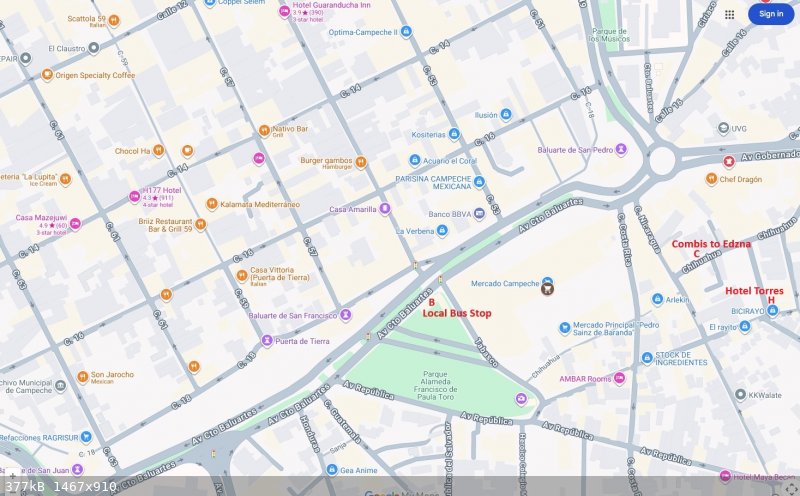This screenshot has width=800, height=496.
Task: Click the Origen Specialty Coffee marker
Action: tap(47, 75)
